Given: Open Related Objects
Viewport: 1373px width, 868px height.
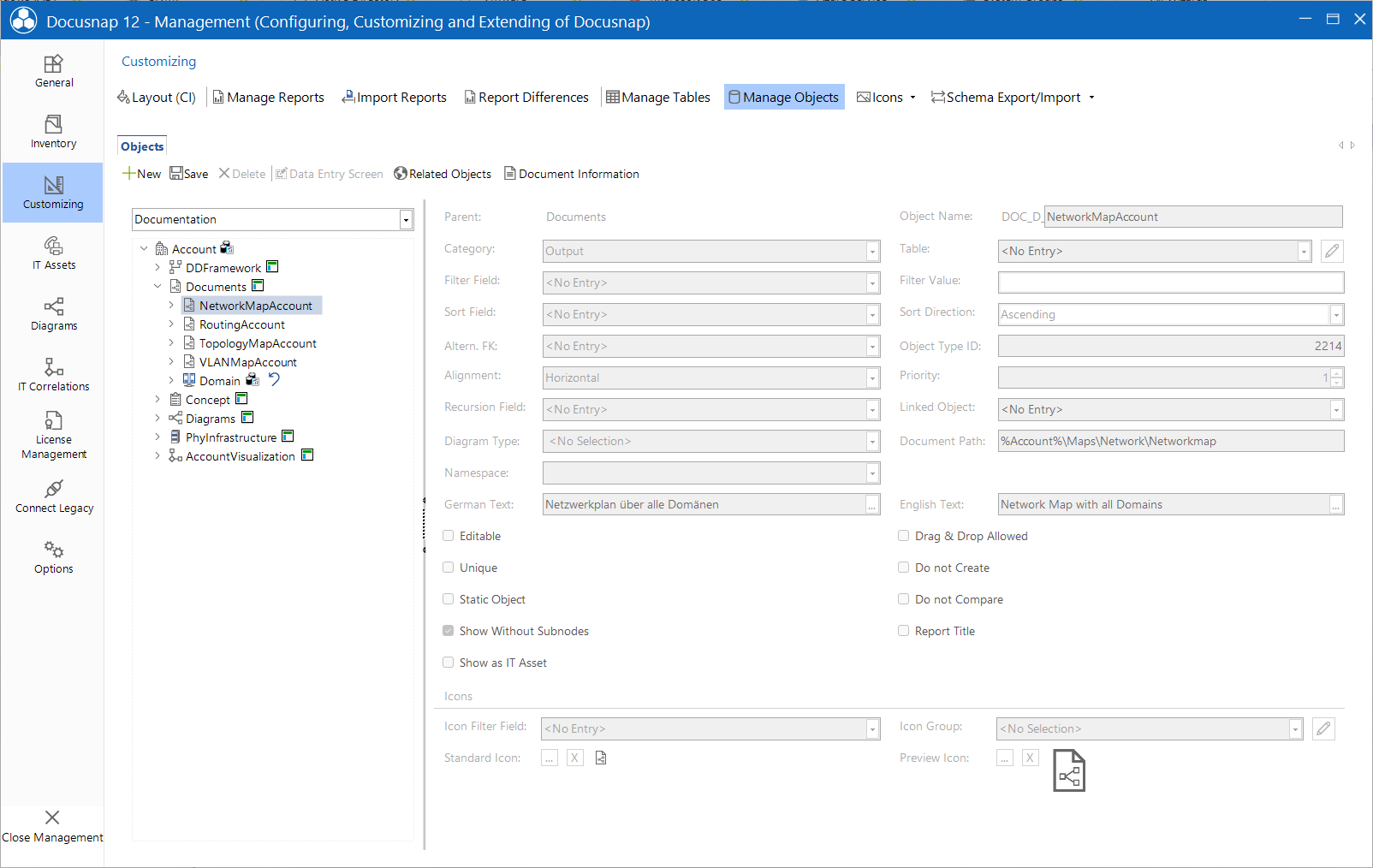Looking at the screenshot, I should 443,174.
